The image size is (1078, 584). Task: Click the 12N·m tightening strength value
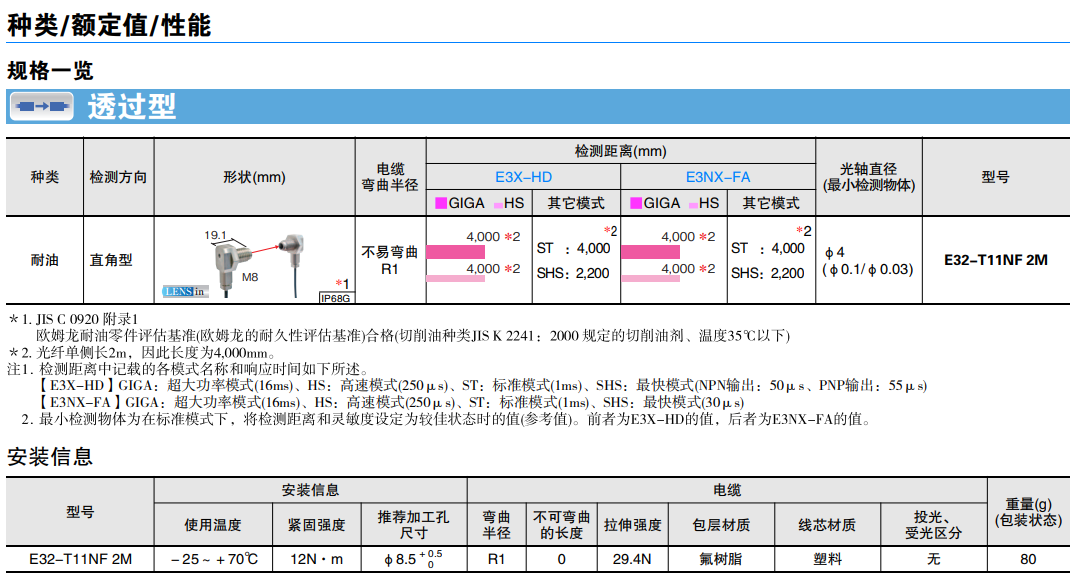tap(316, 559)
